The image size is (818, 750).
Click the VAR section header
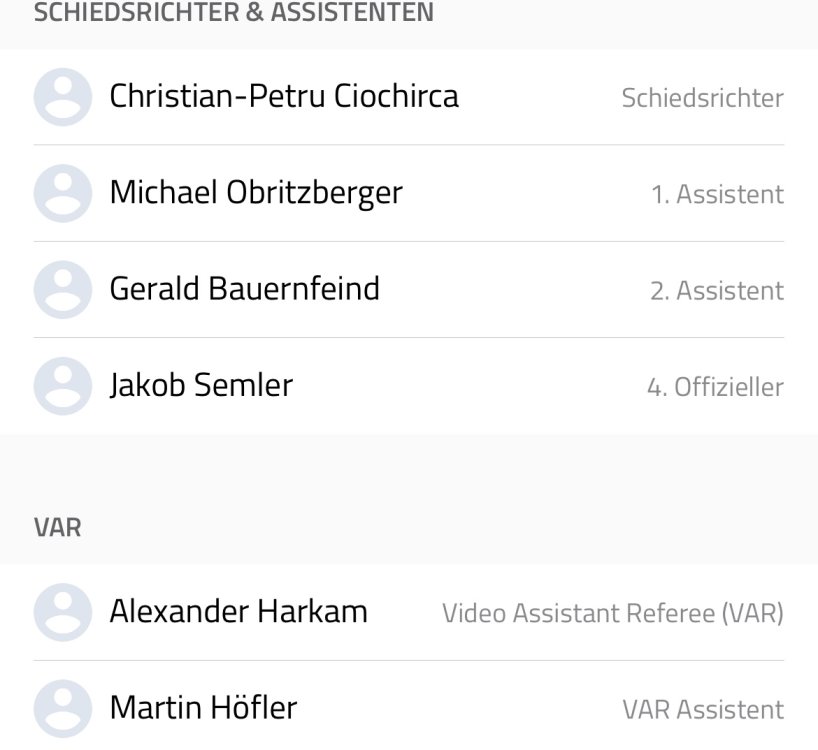click(58, 528)
